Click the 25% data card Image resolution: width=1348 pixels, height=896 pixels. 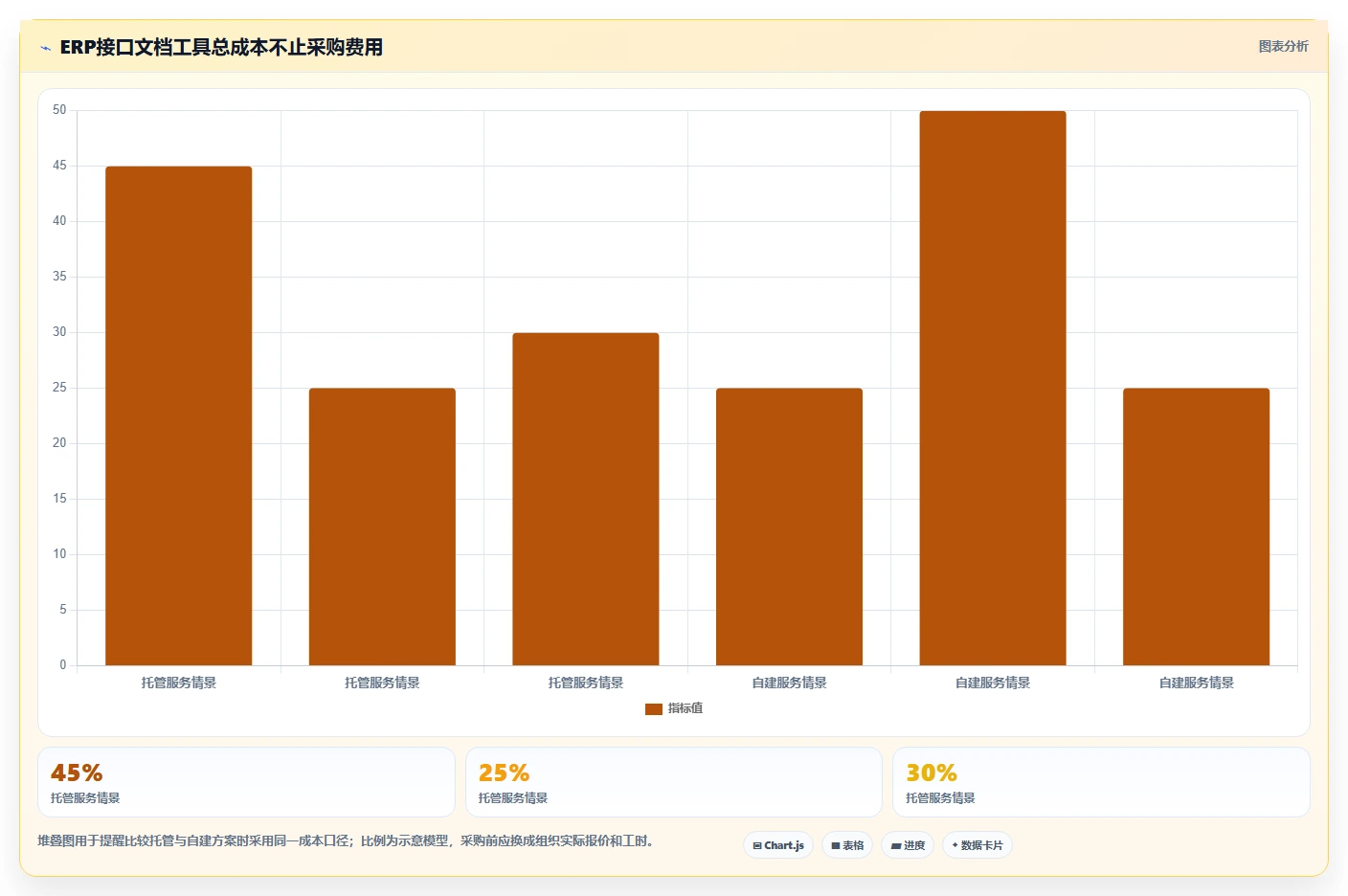click(x=674, y=782)
